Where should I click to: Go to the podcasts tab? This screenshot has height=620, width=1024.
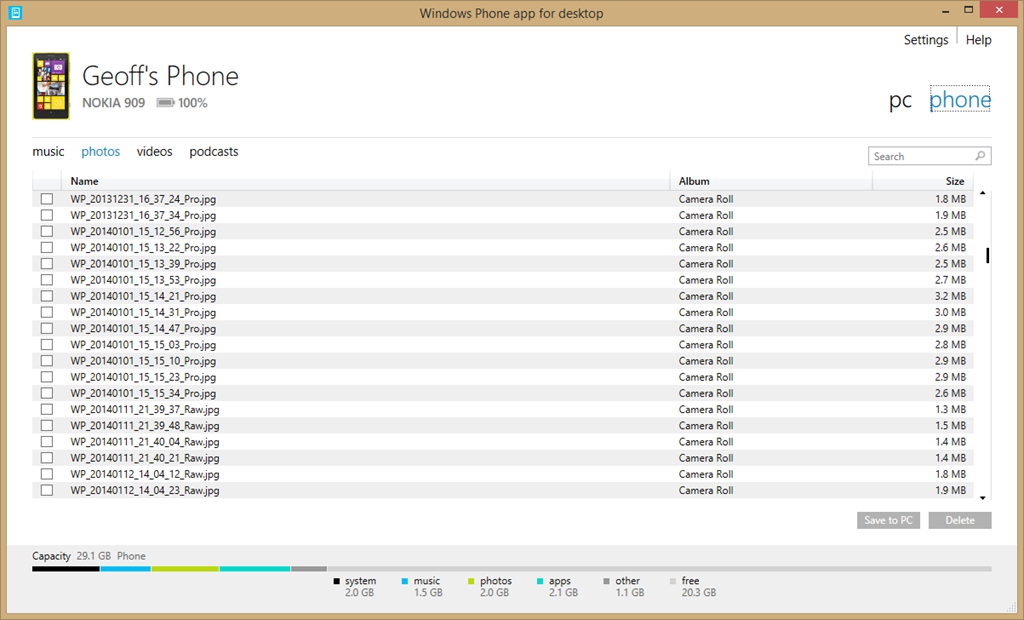tap(214, 152)
